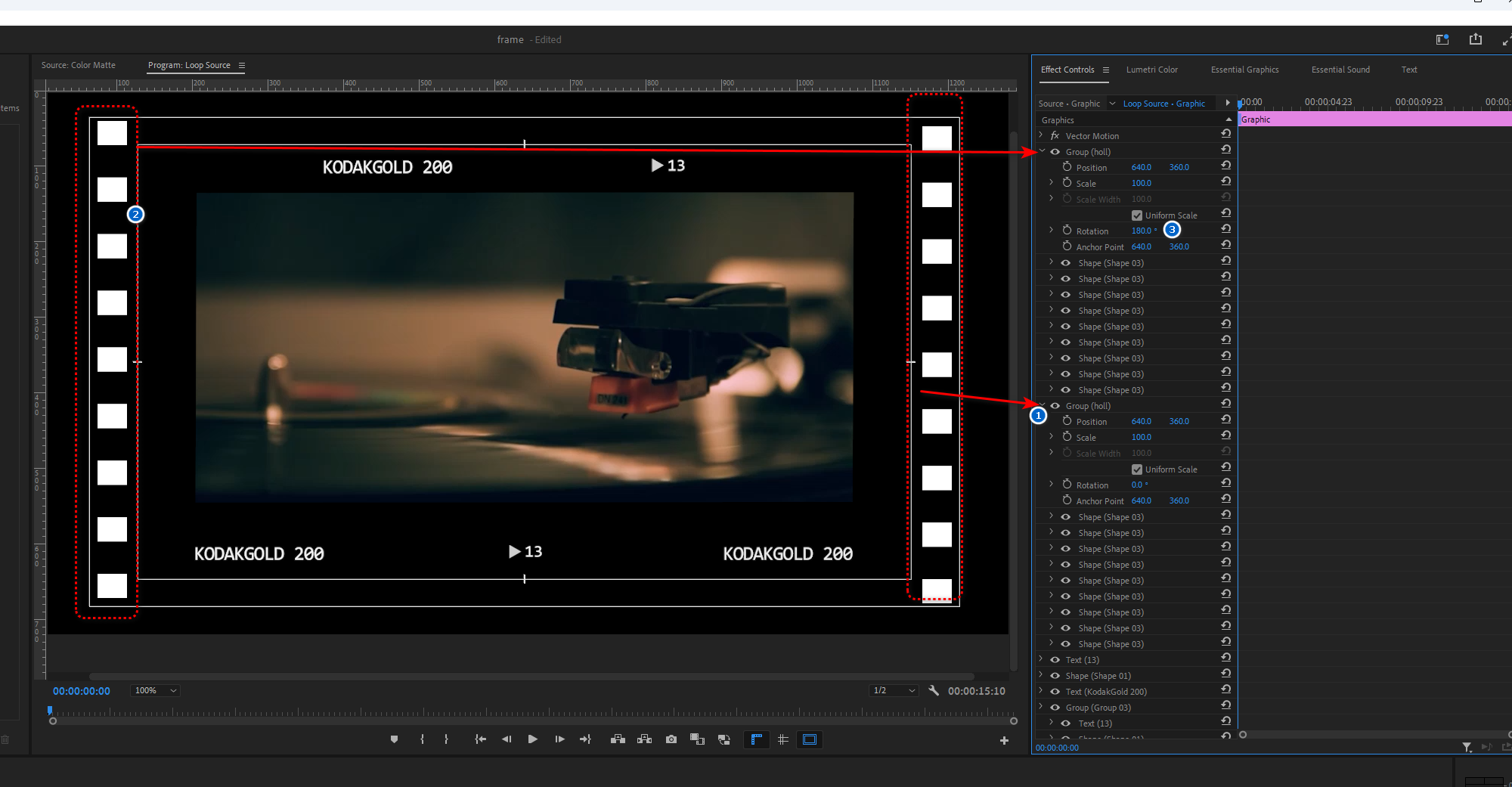Expand the Vector Motion effect

pyautogui.click(x=1041, y=135)
